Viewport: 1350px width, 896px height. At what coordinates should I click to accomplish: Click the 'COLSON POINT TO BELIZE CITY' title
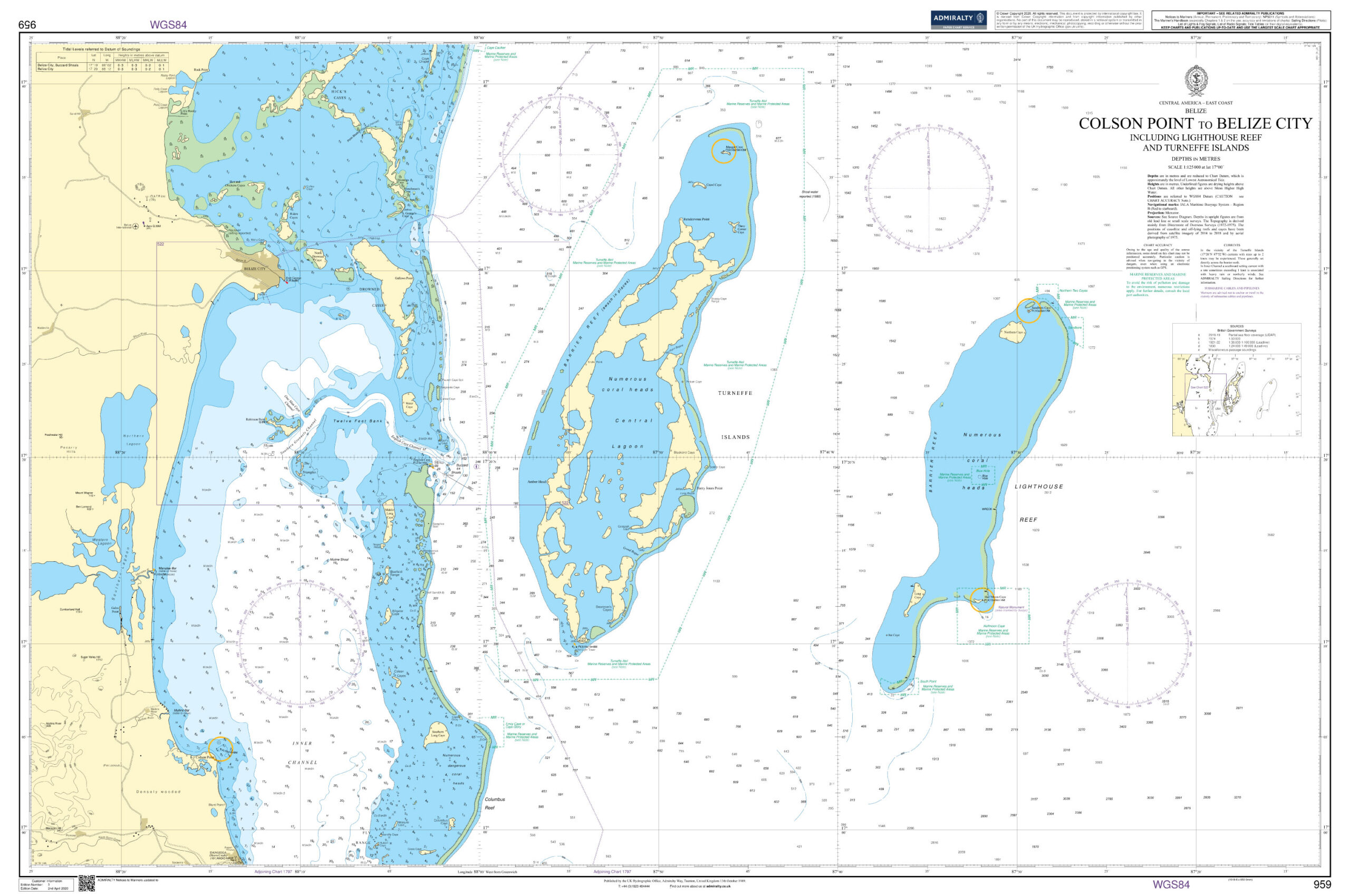pos(1195,123)
